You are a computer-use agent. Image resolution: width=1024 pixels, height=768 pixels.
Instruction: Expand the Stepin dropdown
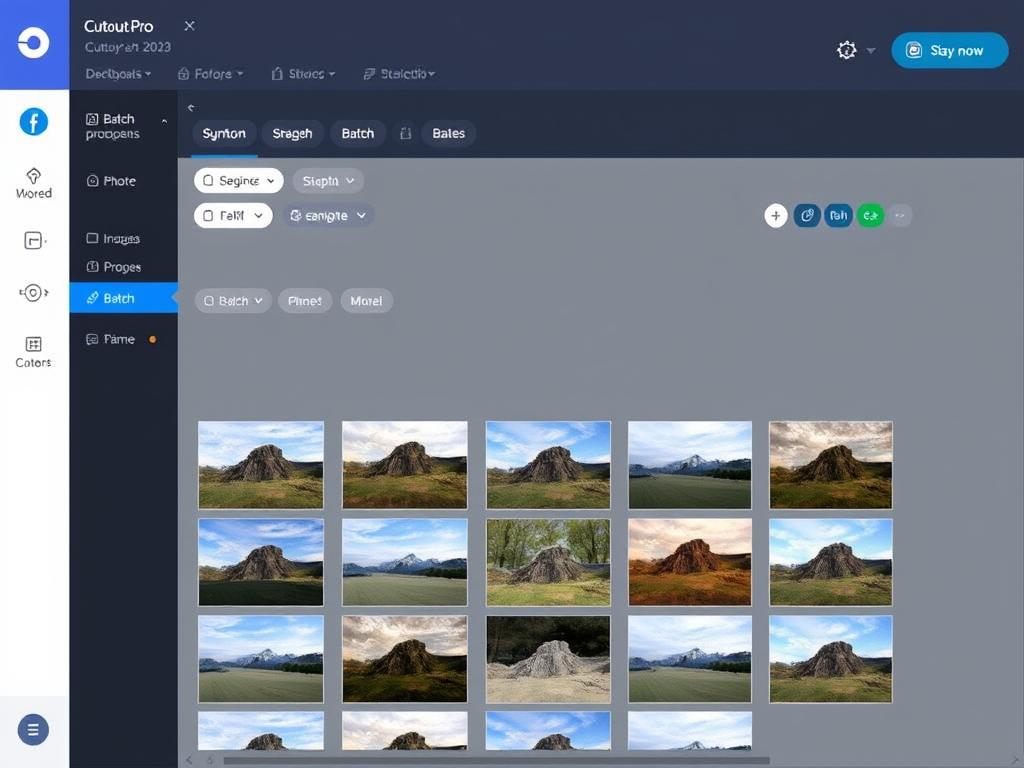tap(327, 181)
